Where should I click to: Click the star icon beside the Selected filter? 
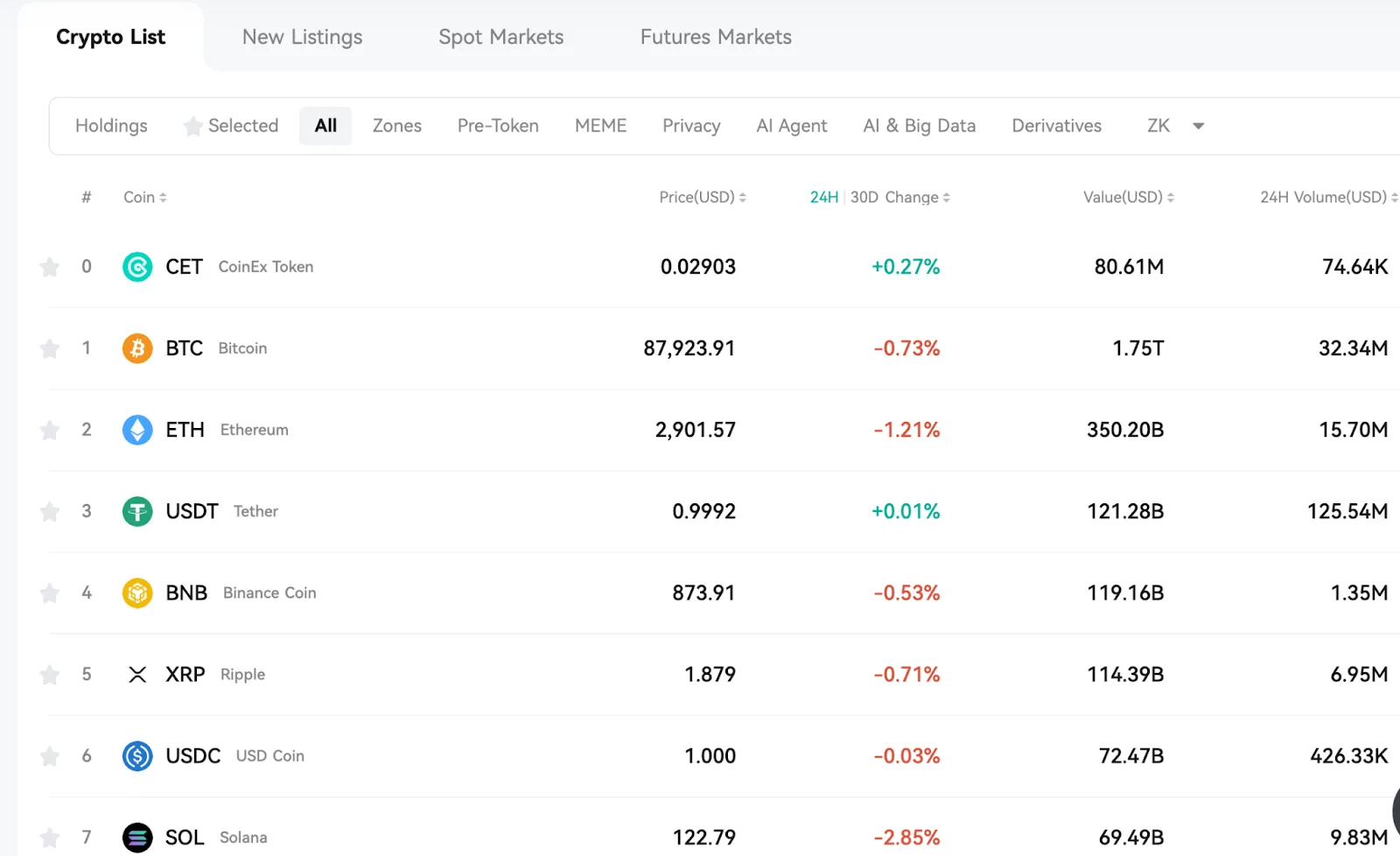(192, 126)
